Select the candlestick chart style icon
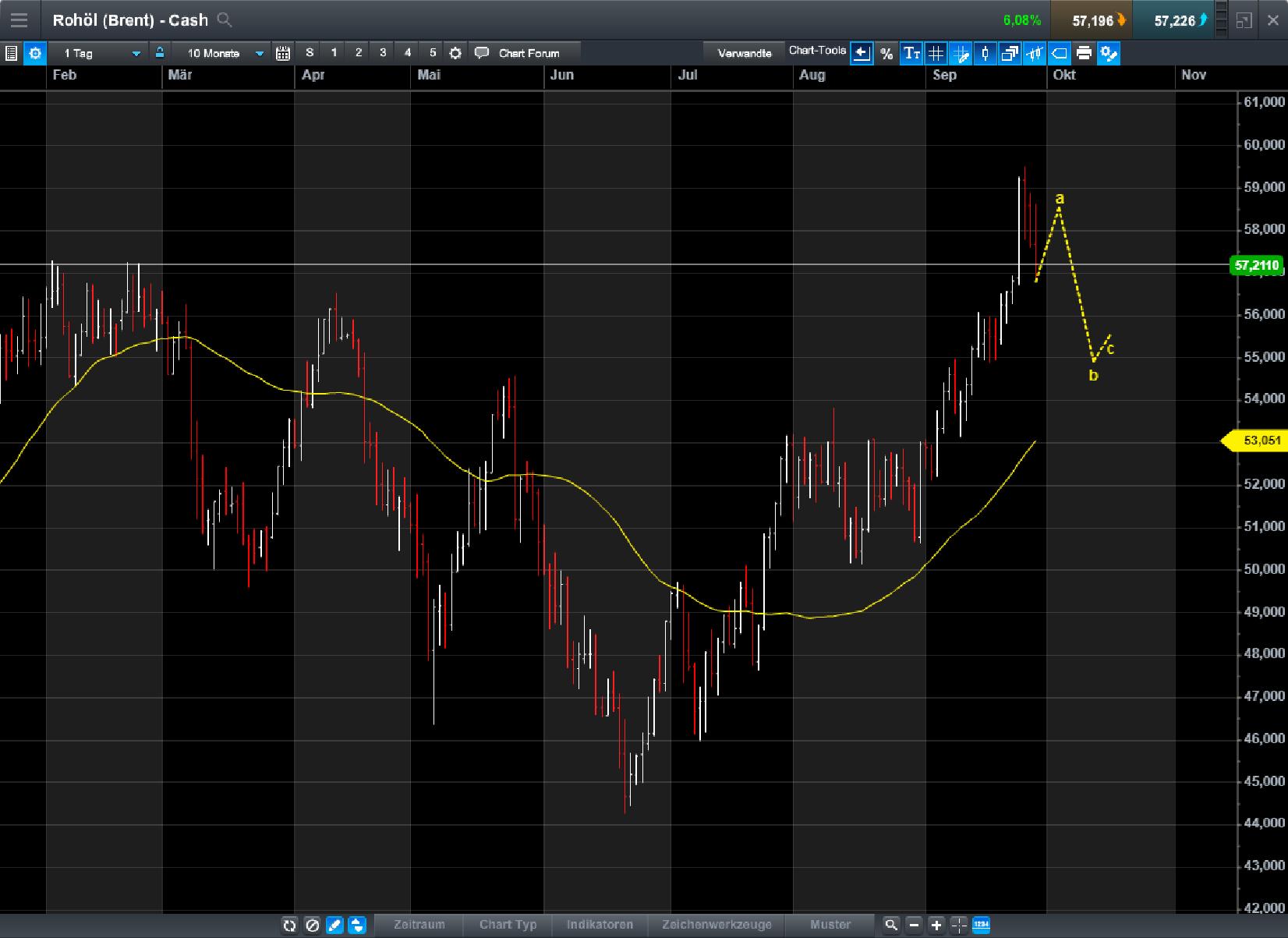The height and width of the screenshot is (938, 1288). 985,53
